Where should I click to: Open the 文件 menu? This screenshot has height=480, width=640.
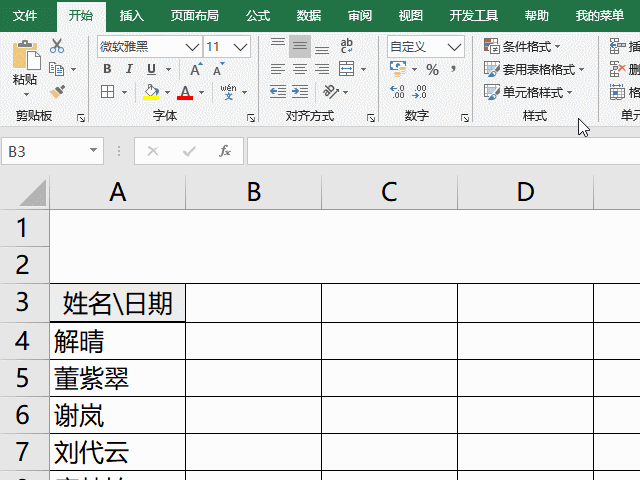click(x=25, y=16)
